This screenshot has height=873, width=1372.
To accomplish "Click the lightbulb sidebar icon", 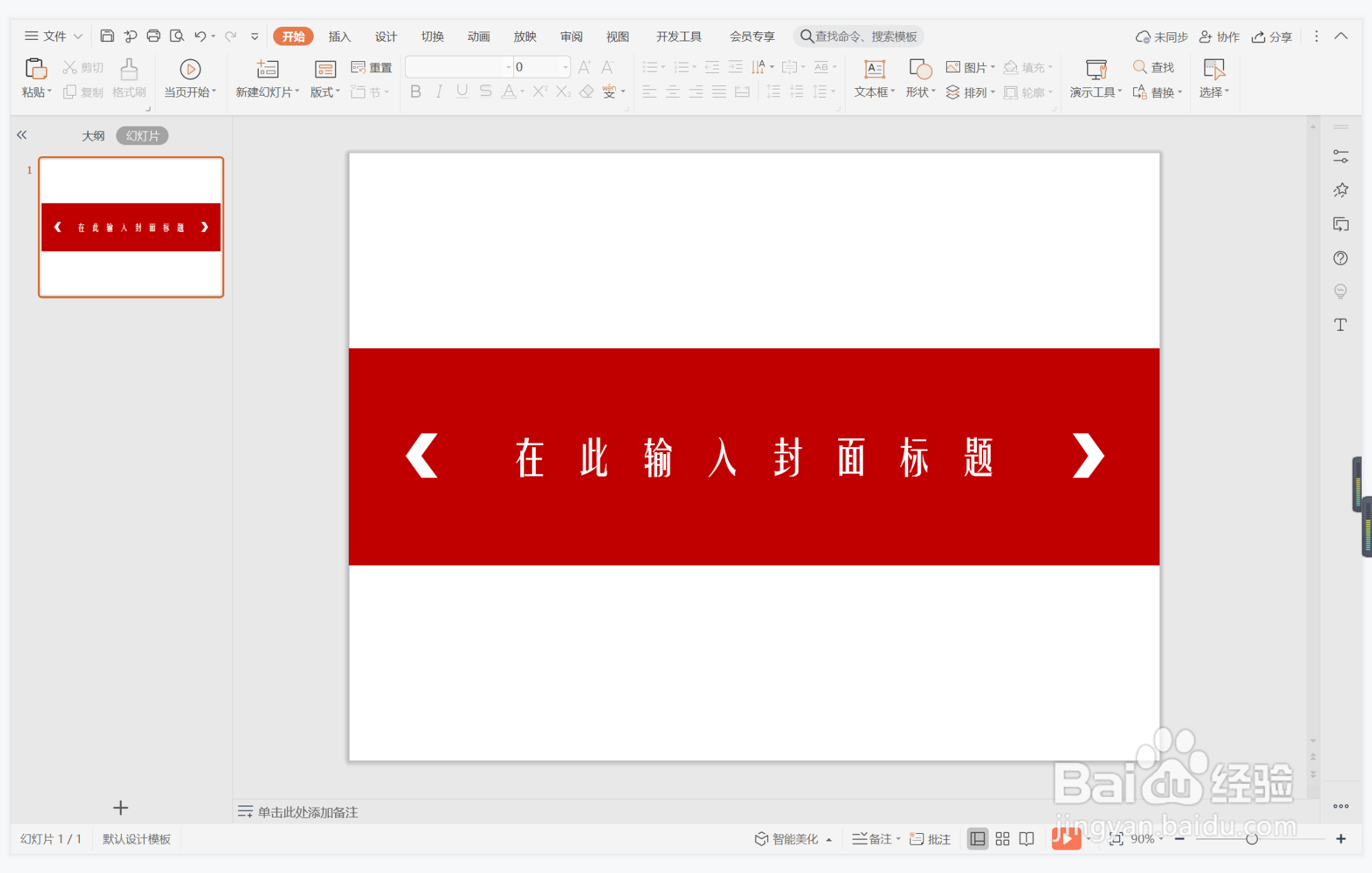I will pos(1340,291).
